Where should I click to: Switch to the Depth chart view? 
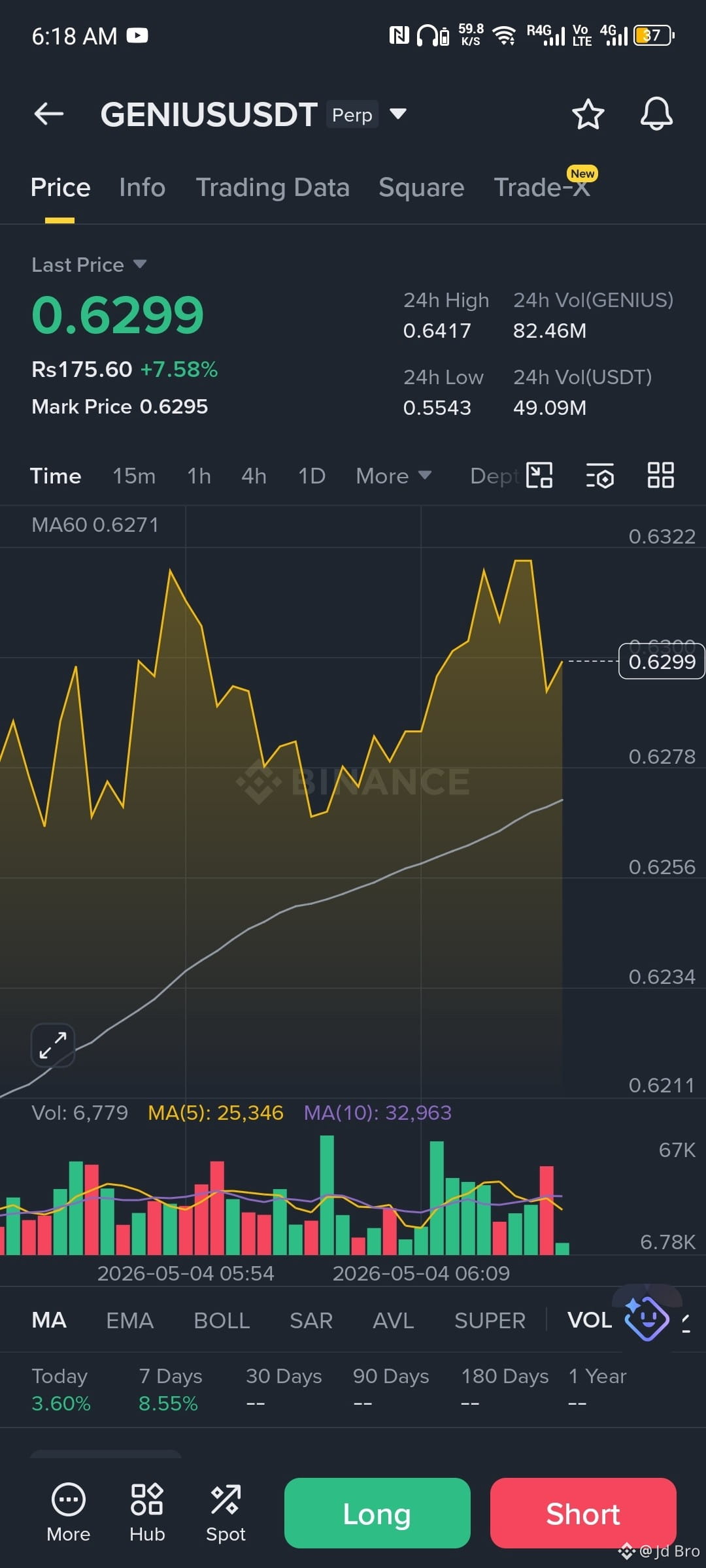click(x=495, y=476)
